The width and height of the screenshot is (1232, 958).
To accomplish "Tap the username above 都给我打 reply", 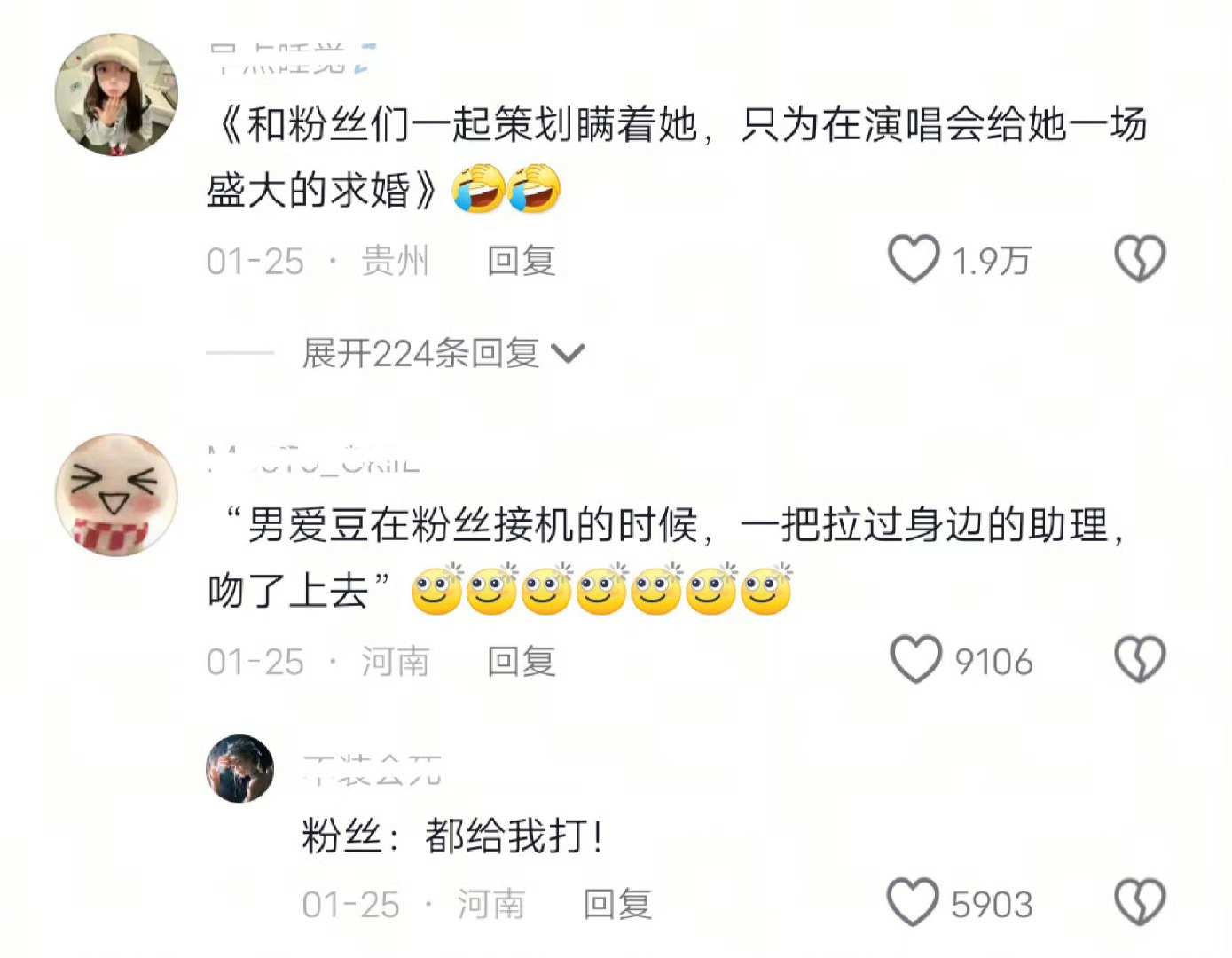I will pos(372,770).
